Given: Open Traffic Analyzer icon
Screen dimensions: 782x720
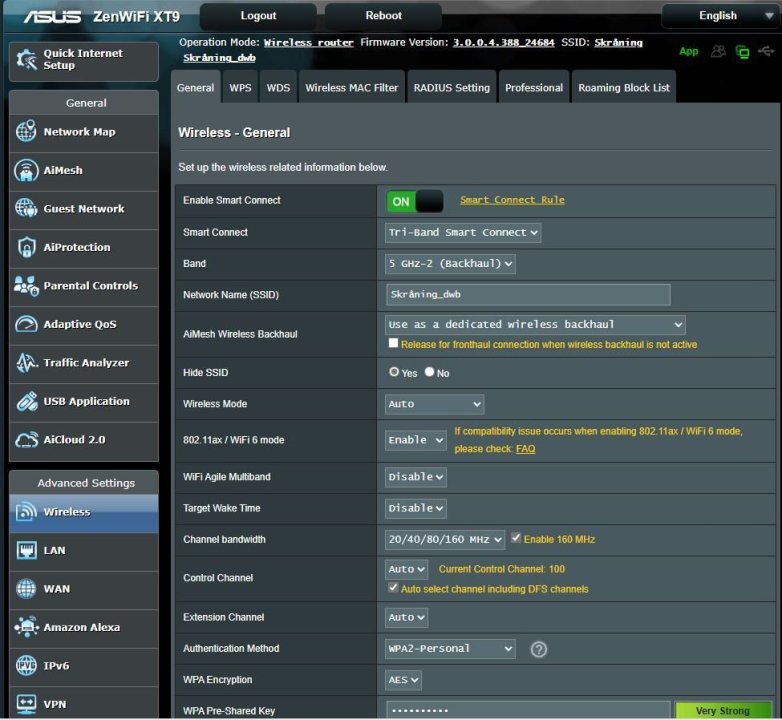Looking at the screenshot, I should (26, 363).
